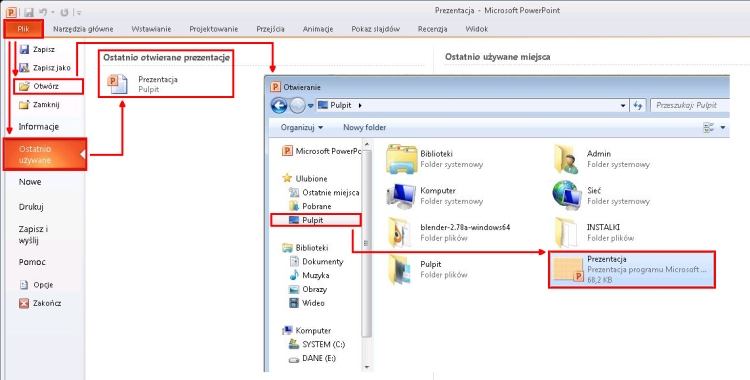Open the Organizuj dropdown menu
The image size is (750, 380).
302,127
